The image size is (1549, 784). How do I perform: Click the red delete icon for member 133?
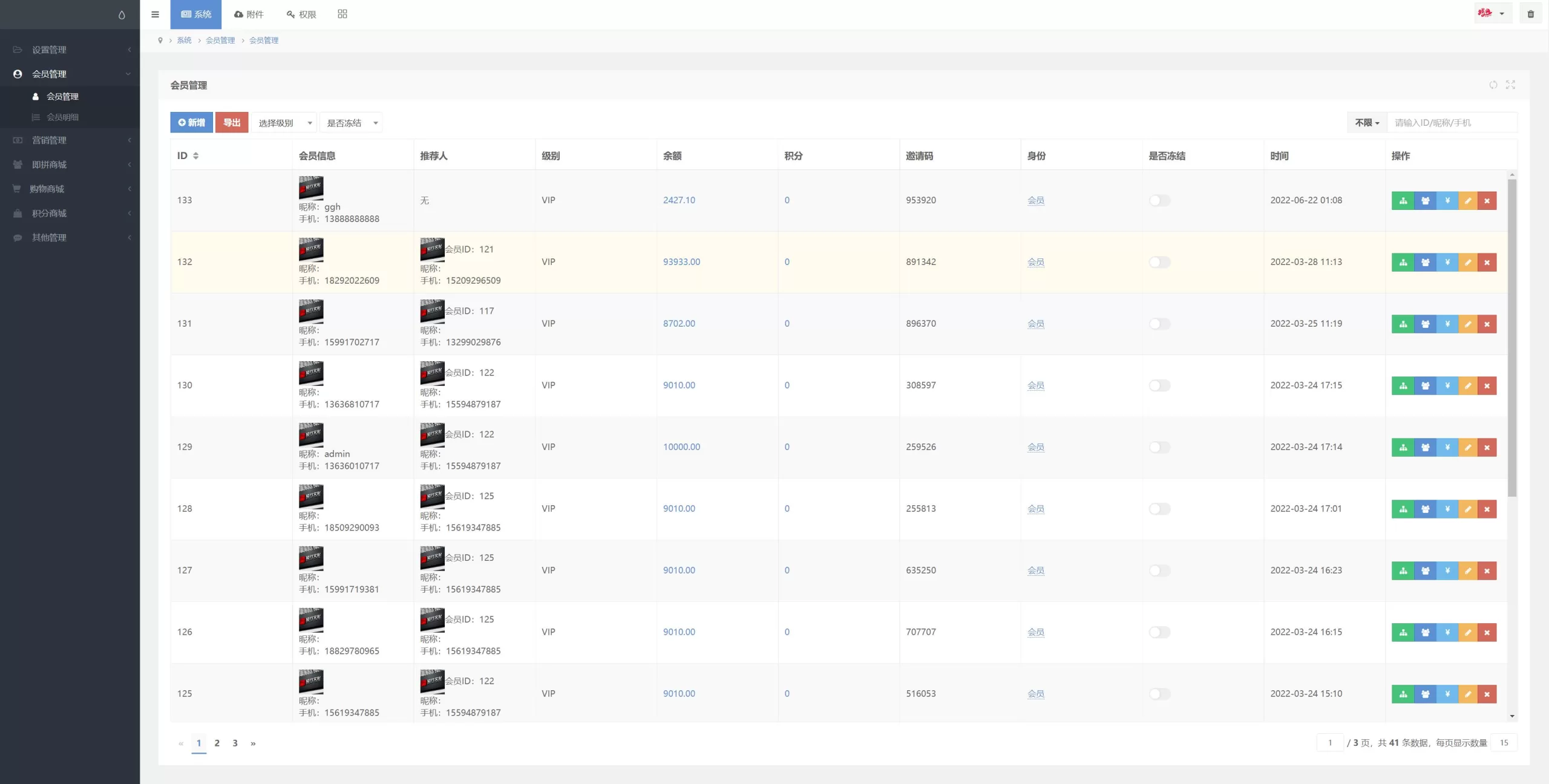1487,201
